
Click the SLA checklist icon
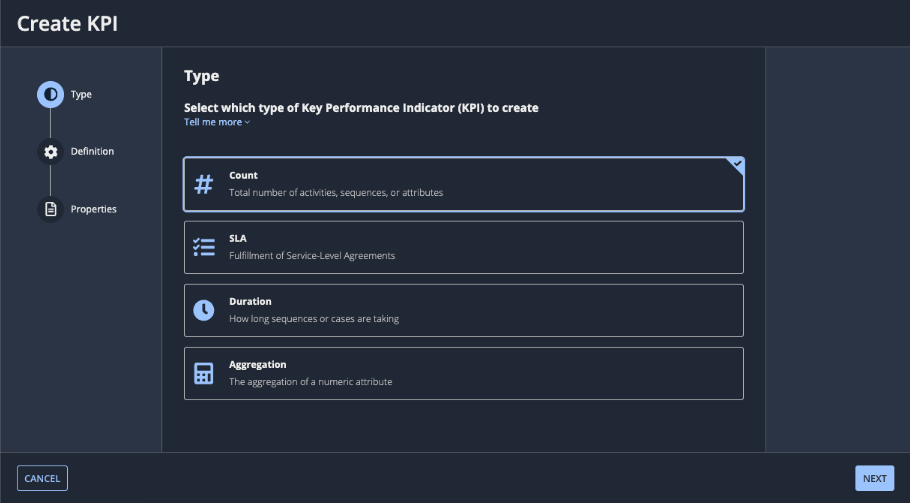pyautogui.click(x=204, y=247)
